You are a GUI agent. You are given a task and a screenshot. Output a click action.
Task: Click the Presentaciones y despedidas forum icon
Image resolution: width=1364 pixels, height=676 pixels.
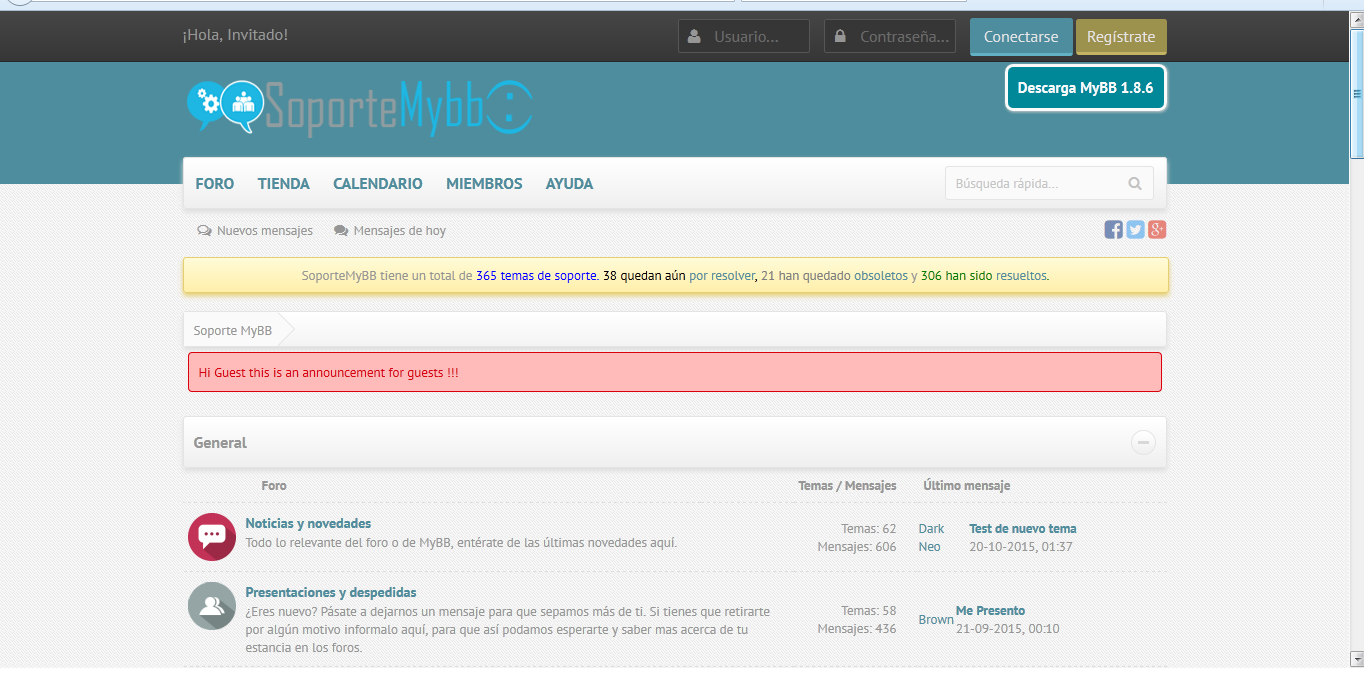pos(211,606)
